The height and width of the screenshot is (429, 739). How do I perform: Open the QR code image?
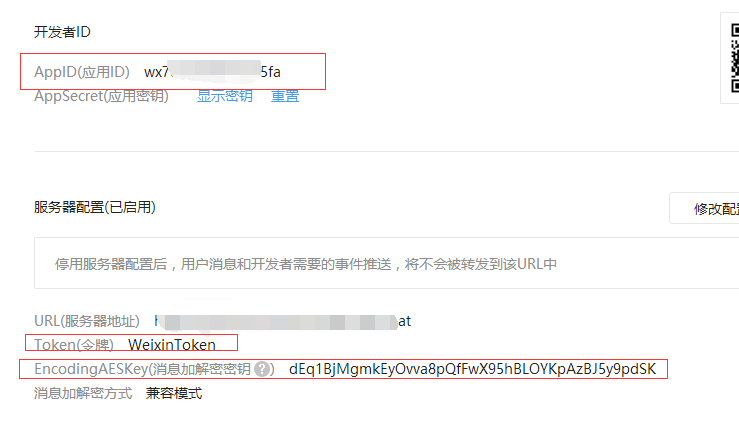[734, 58]
